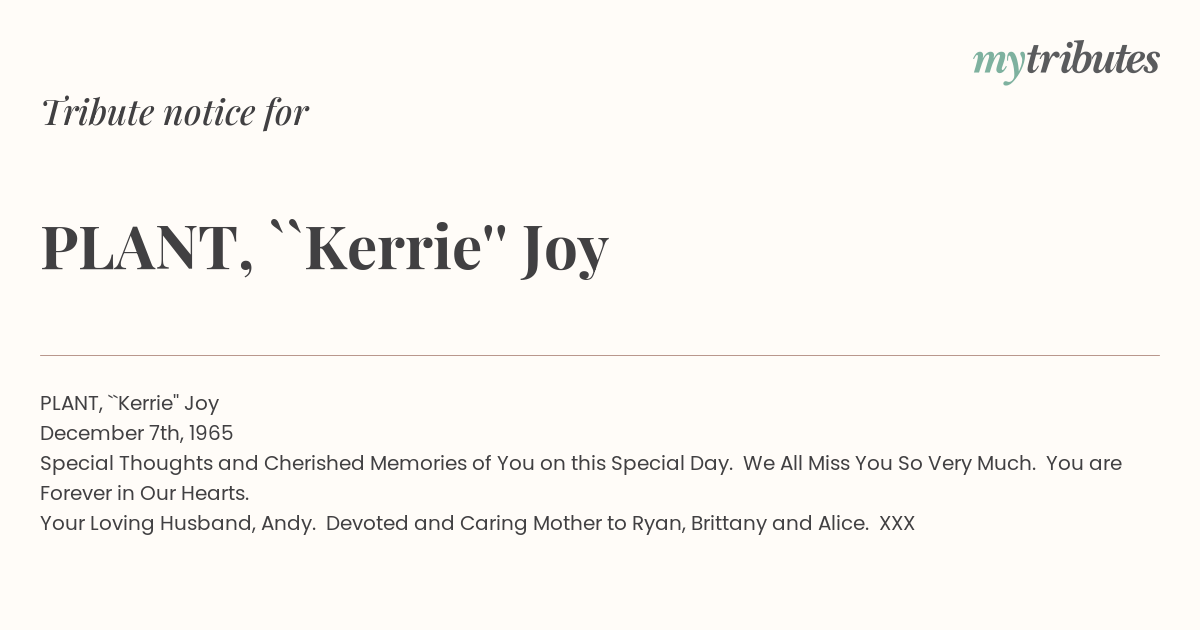Viewport: 1200px width, 630px height.
Task: Click the large PLANT, Kerrie Joy title
Action: 324,248
